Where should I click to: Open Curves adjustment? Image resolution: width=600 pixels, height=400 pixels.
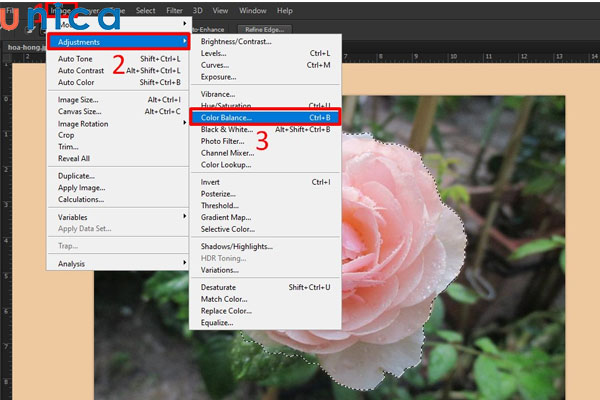[x=265, y=65]
